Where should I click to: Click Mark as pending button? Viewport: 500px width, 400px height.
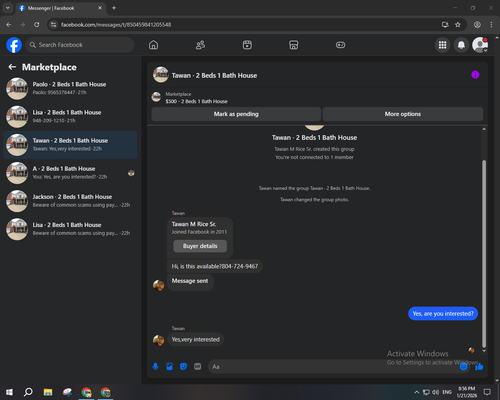236,114
